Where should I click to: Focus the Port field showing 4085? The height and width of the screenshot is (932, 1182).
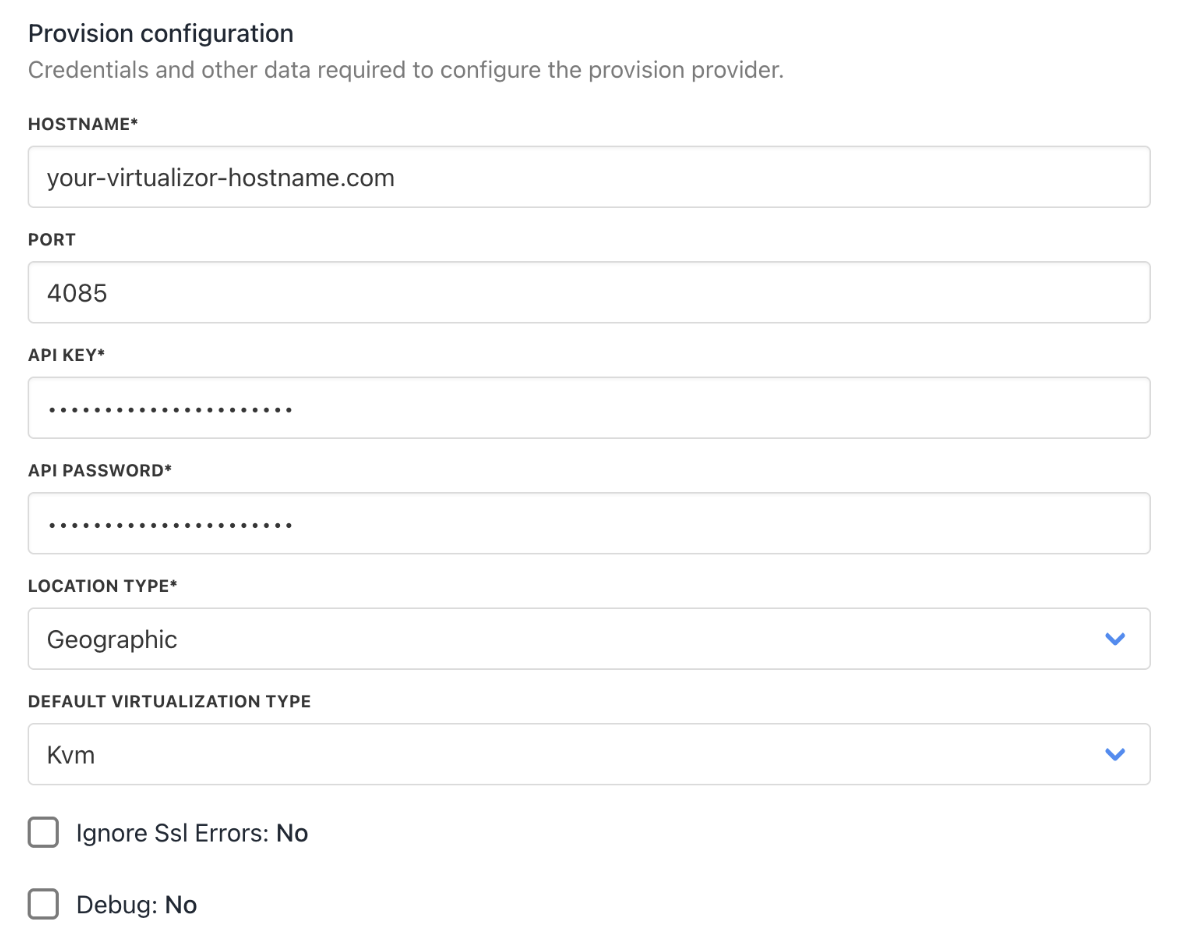point(588,293)
